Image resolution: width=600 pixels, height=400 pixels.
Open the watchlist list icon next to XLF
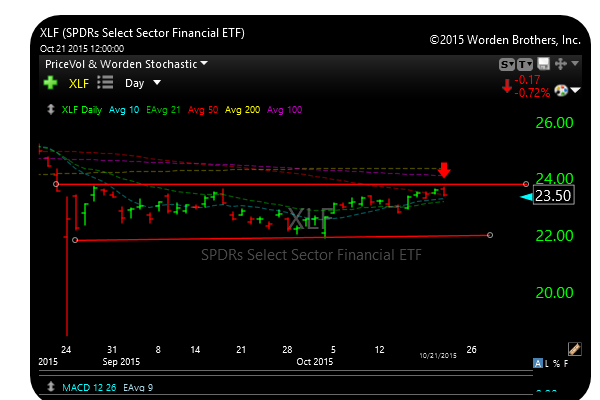point(105,82)
